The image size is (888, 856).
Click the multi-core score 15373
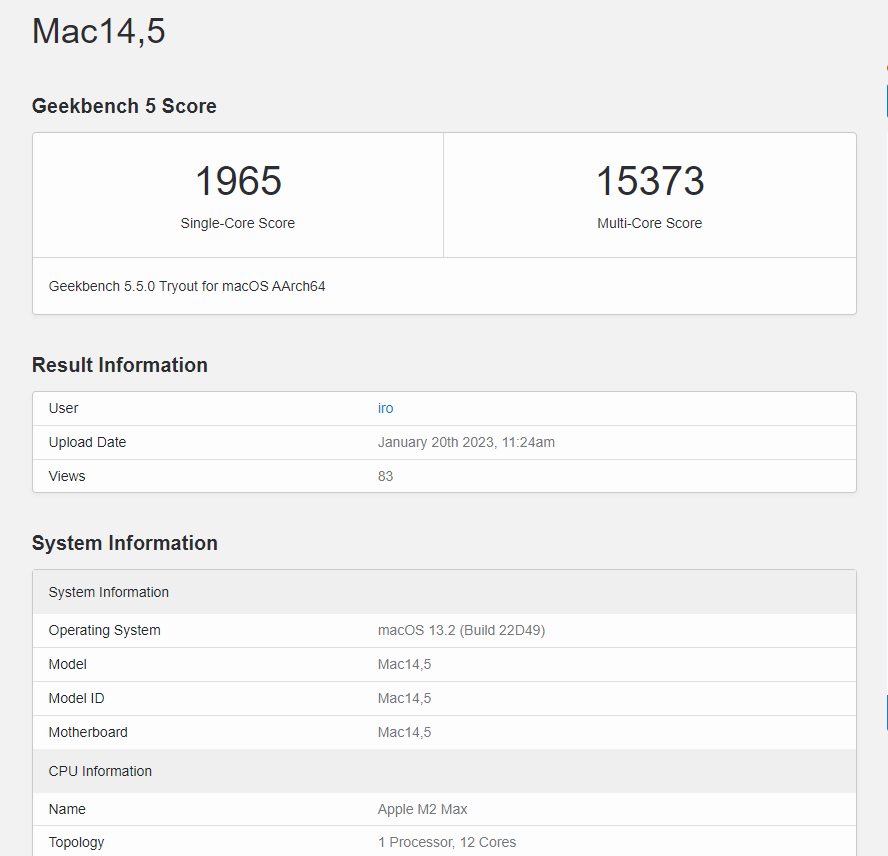650,181
